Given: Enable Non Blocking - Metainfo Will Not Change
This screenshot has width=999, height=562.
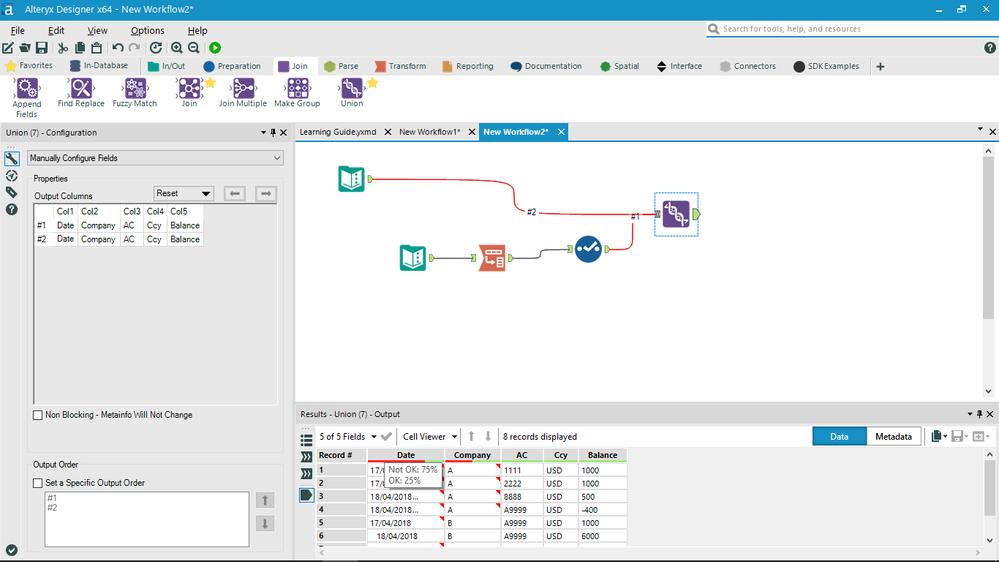Looking at the screenshot, I should [38, 415].
